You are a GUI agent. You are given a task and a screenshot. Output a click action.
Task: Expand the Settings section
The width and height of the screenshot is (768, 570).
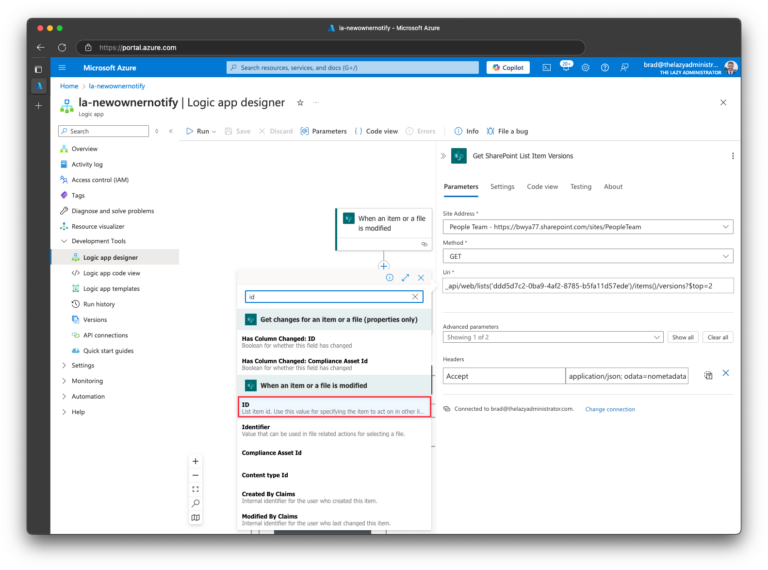click(64, 365)
